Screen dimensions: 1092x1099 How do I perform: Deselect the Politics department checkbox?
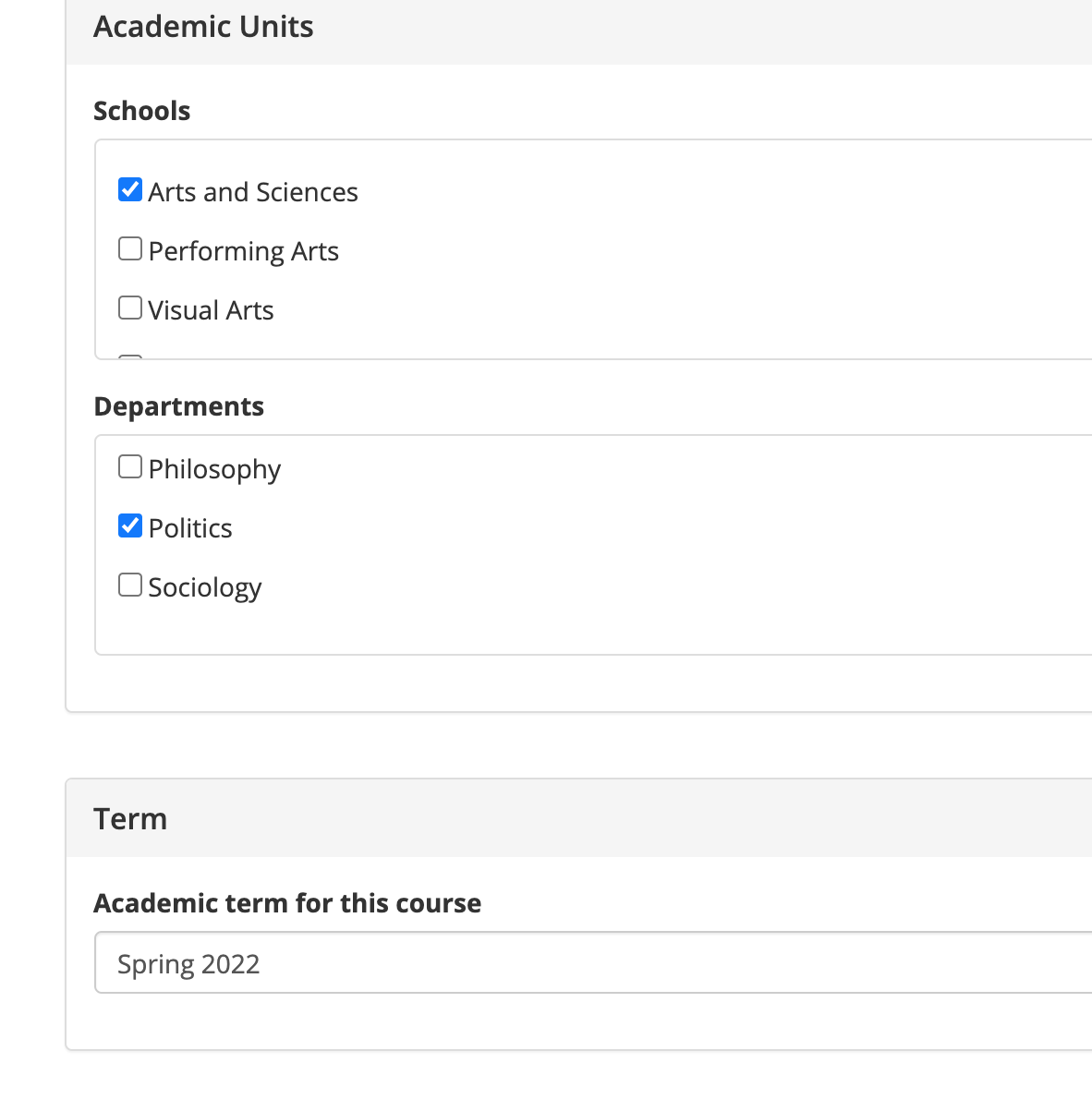coord(130,526)
